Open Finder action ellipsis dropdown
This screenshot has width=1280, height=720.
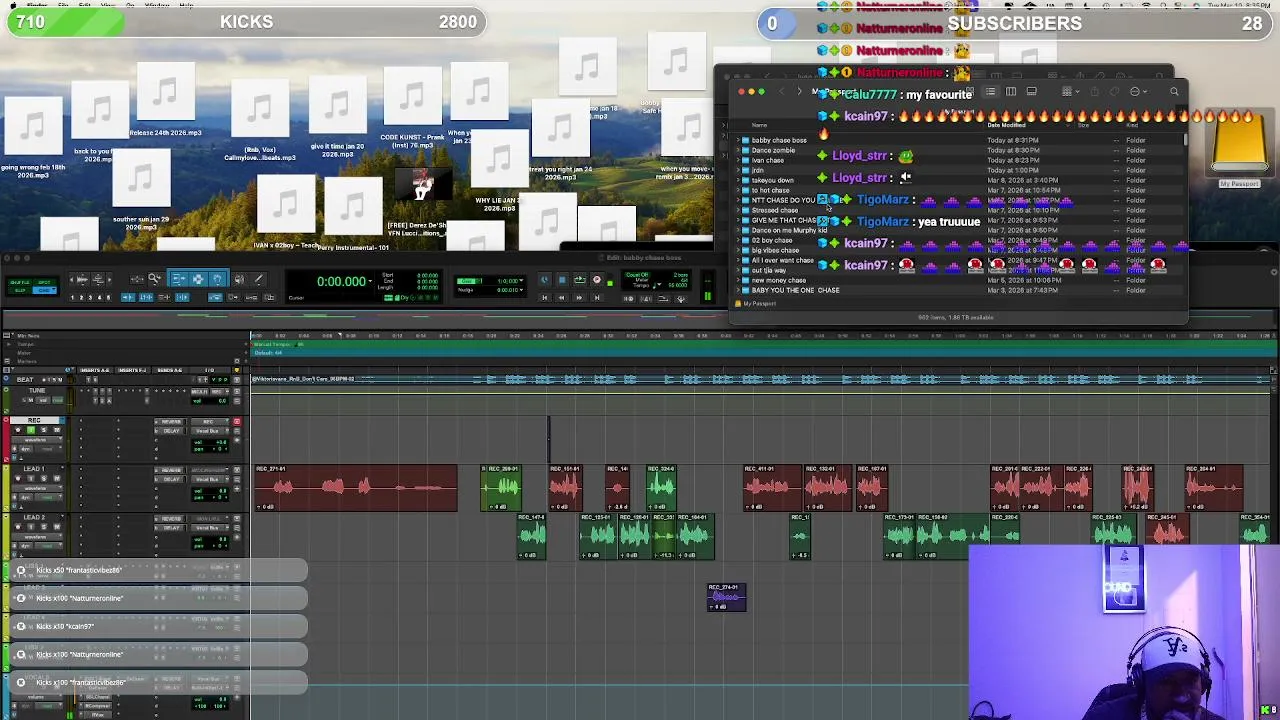click(x=1138, y=91)
